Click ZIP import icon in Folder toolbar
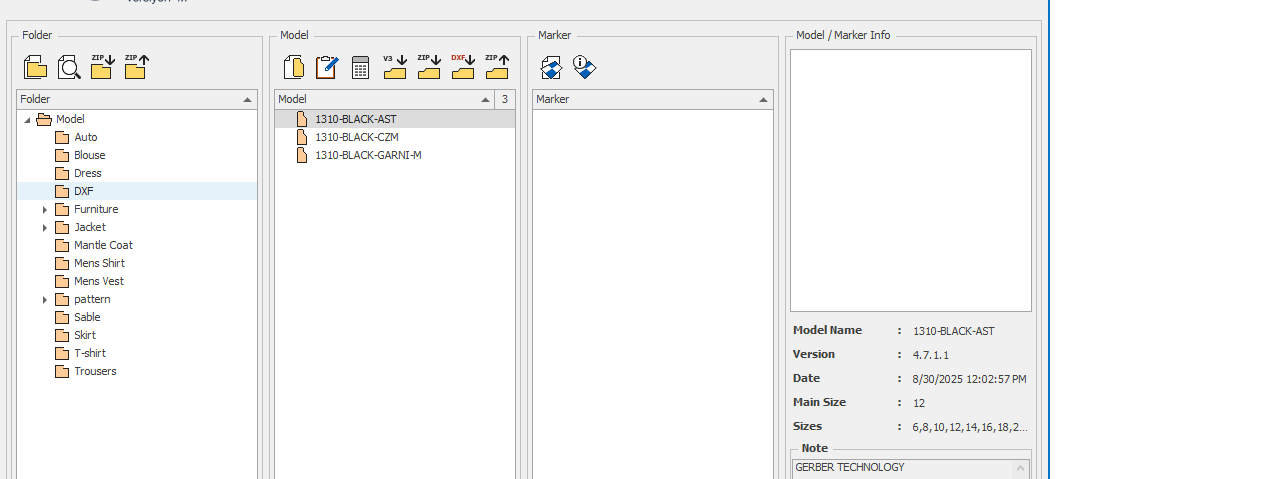 [x=102, y=67]
